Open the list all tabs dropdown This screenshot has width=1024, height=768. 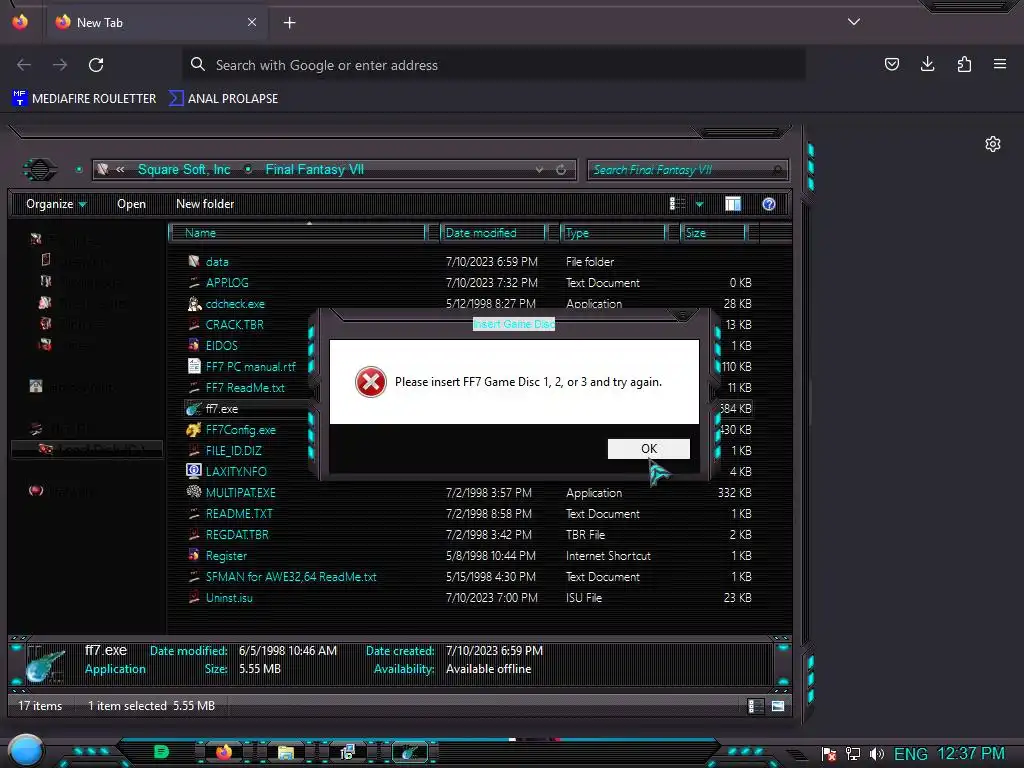pyautogui.click(x=854, y=22)
